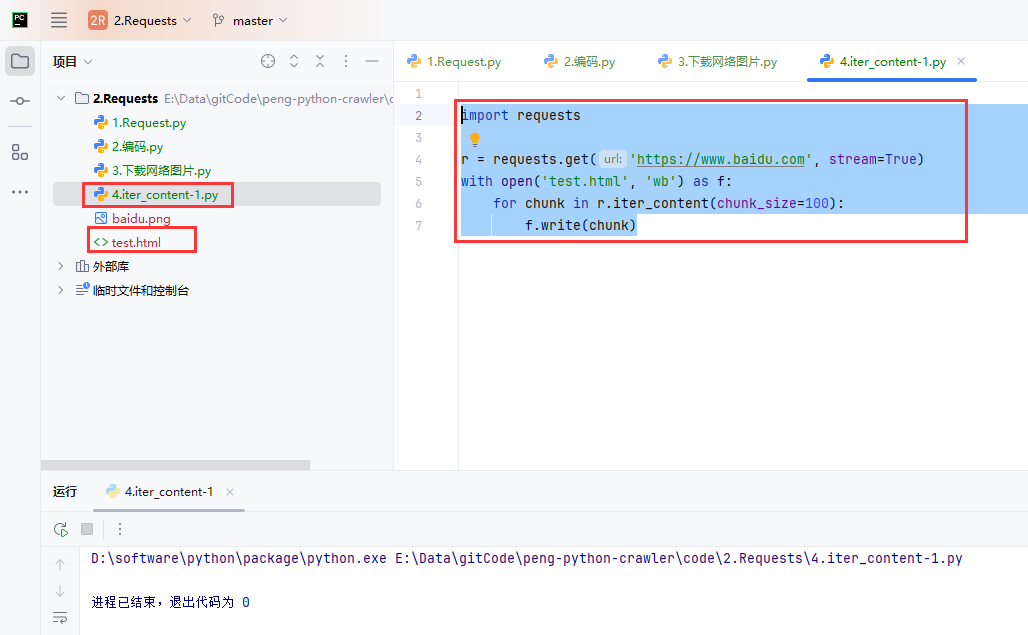Open 3.下载网络图片.py in the project tree

tap(161, 170)
